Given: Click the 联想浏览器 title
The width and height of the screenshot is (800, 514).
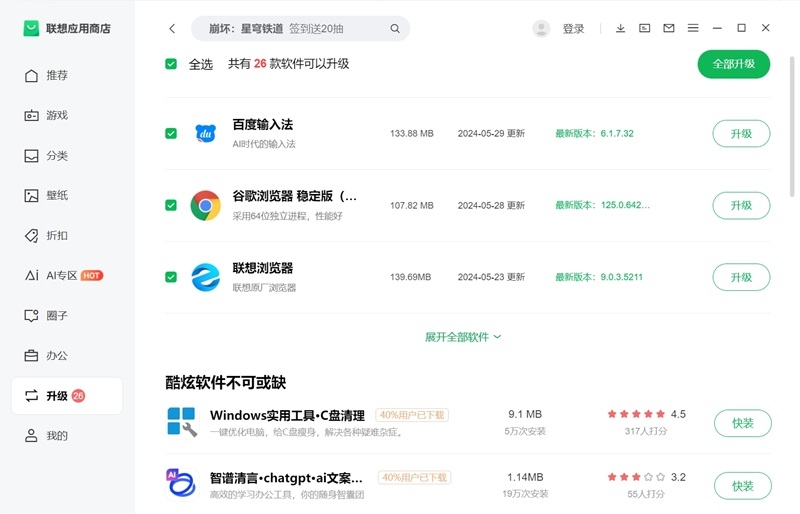Looking at the screenshot, I should click(x=263, y=268).
